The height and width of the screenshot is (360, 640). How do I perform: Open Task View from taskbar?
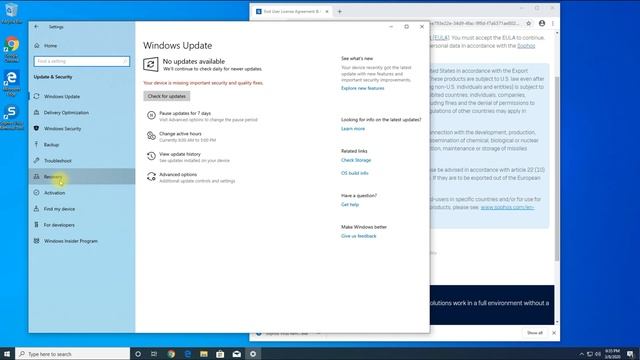154,354
